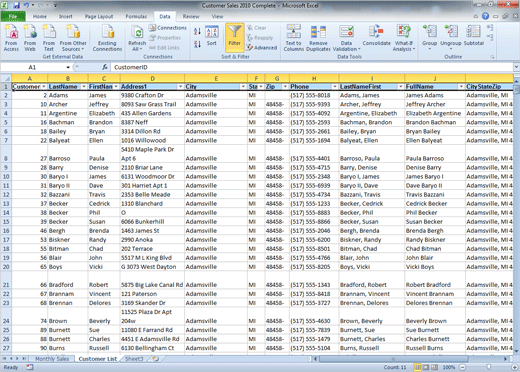Click the Zoom Out minus button
Image resolution: width=520 pixels, height=372 pixels.
[463, 367]
